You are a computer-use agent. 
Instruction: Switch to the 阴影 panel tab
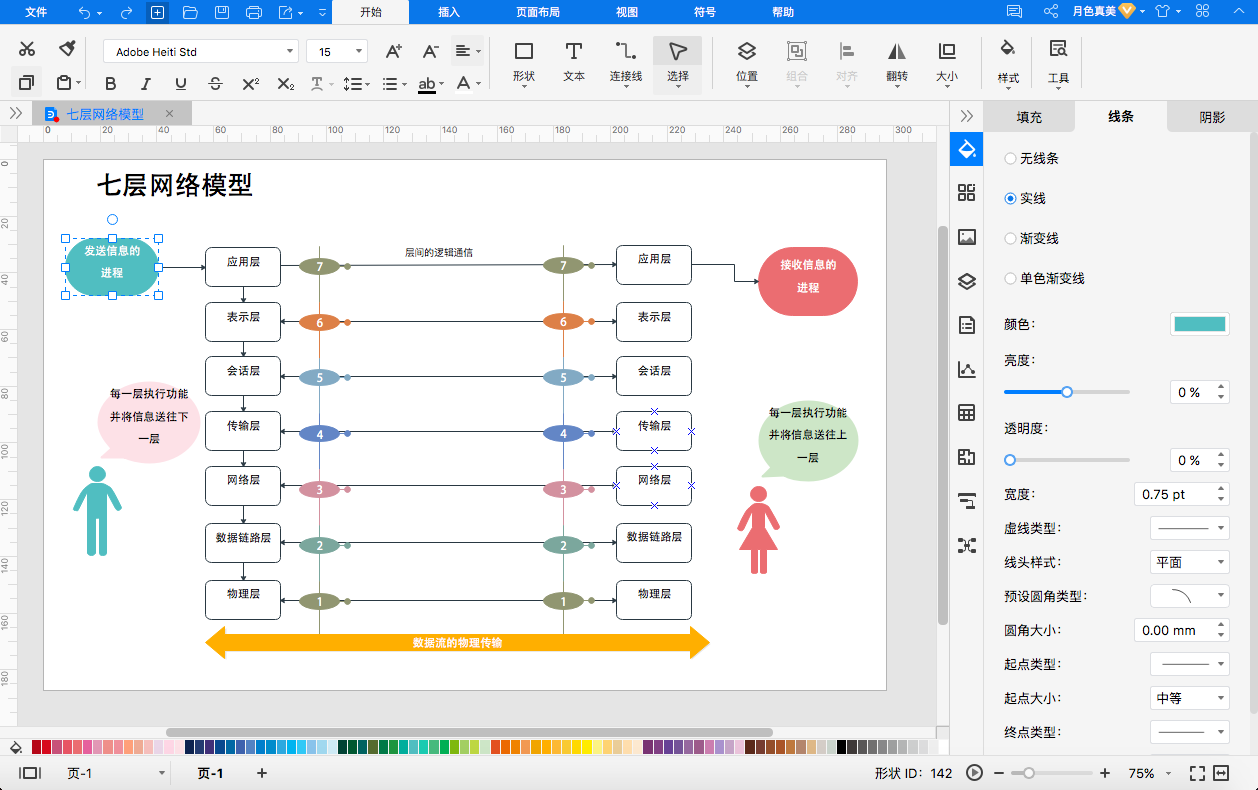pos(1211,117)
